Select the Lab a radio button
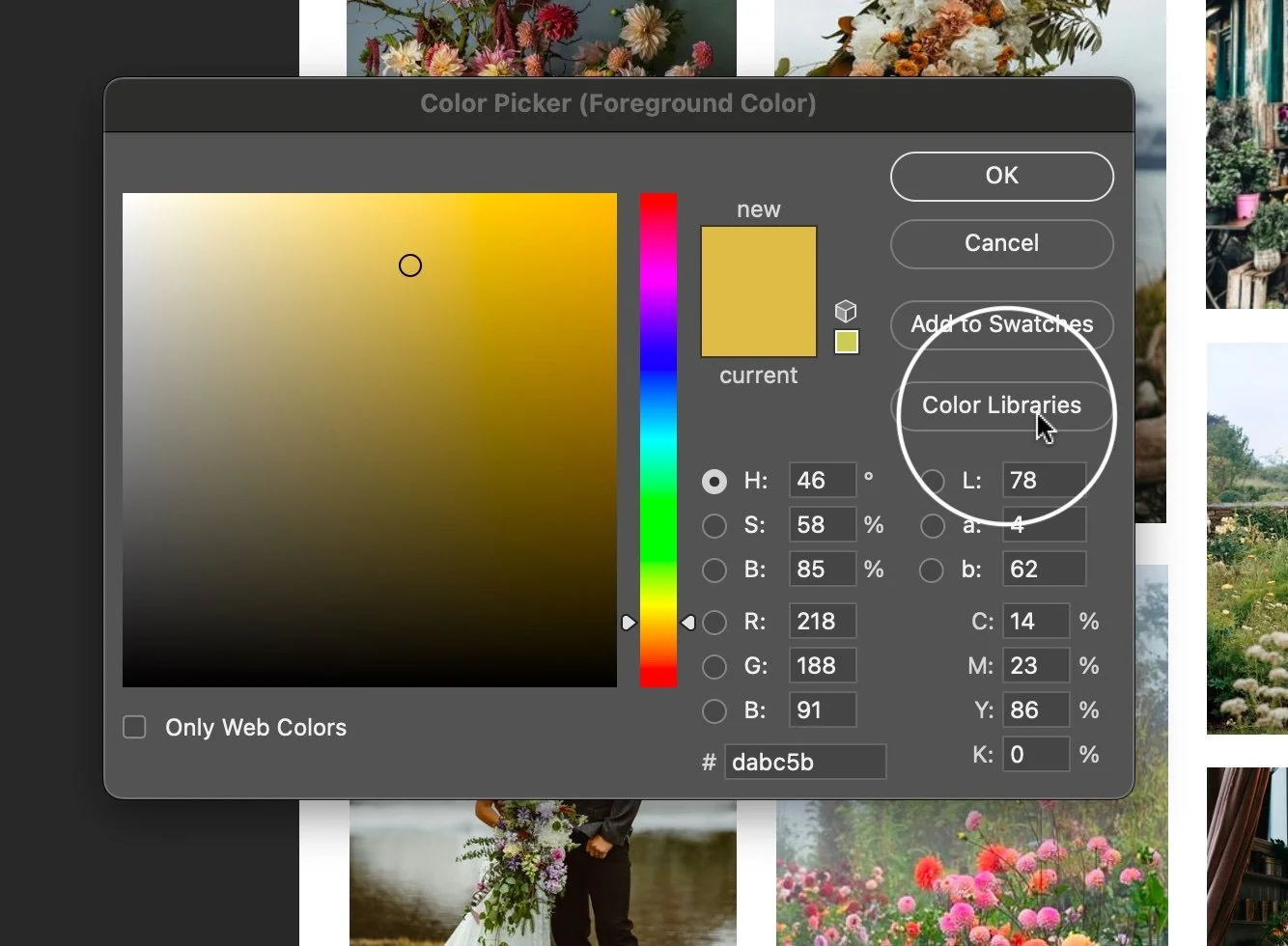The image size is (1288, 946). 933,525
